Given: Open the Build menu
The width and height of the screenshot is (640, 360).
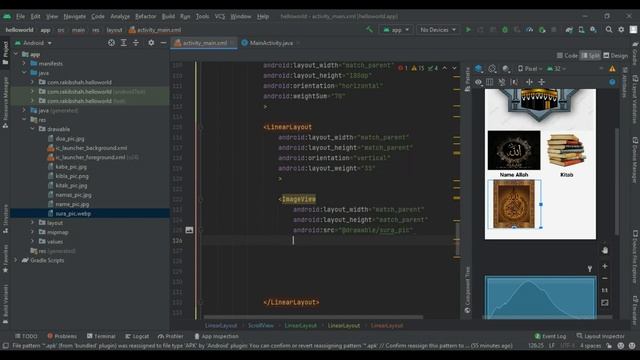Looking at the screenshot, I should 168,16.
